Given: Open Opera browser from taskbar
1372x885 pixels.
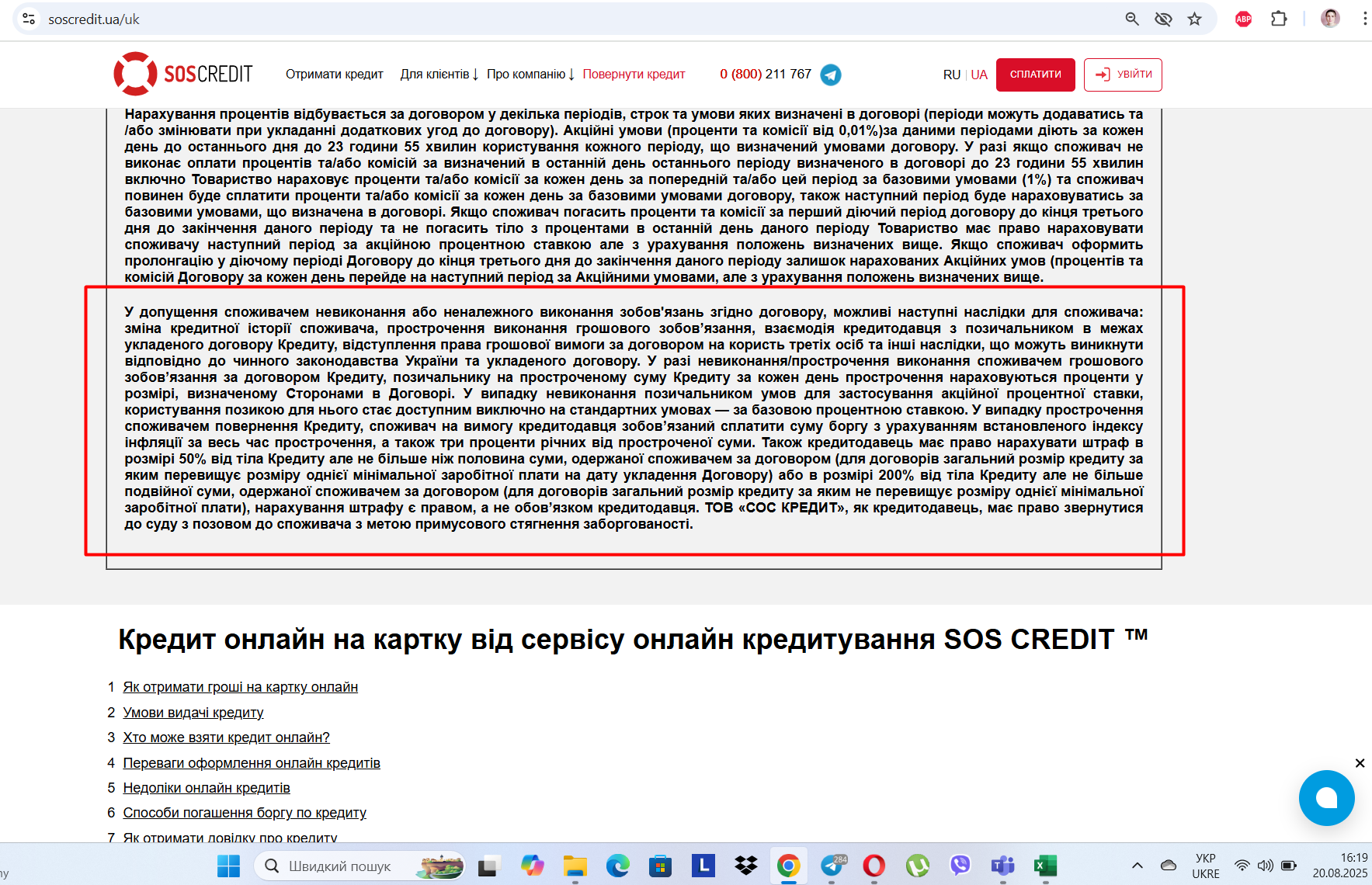Looking at the screenshot, I should [x=874, y=866].
